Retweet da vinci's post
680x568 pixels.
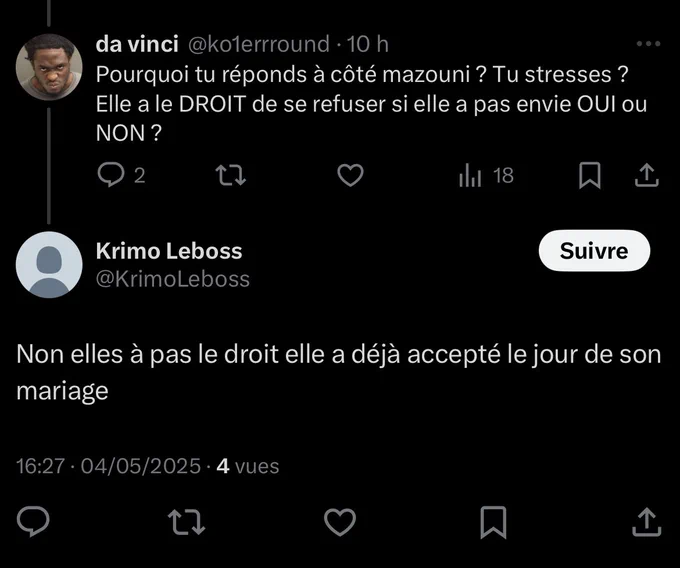pos(231,175)
